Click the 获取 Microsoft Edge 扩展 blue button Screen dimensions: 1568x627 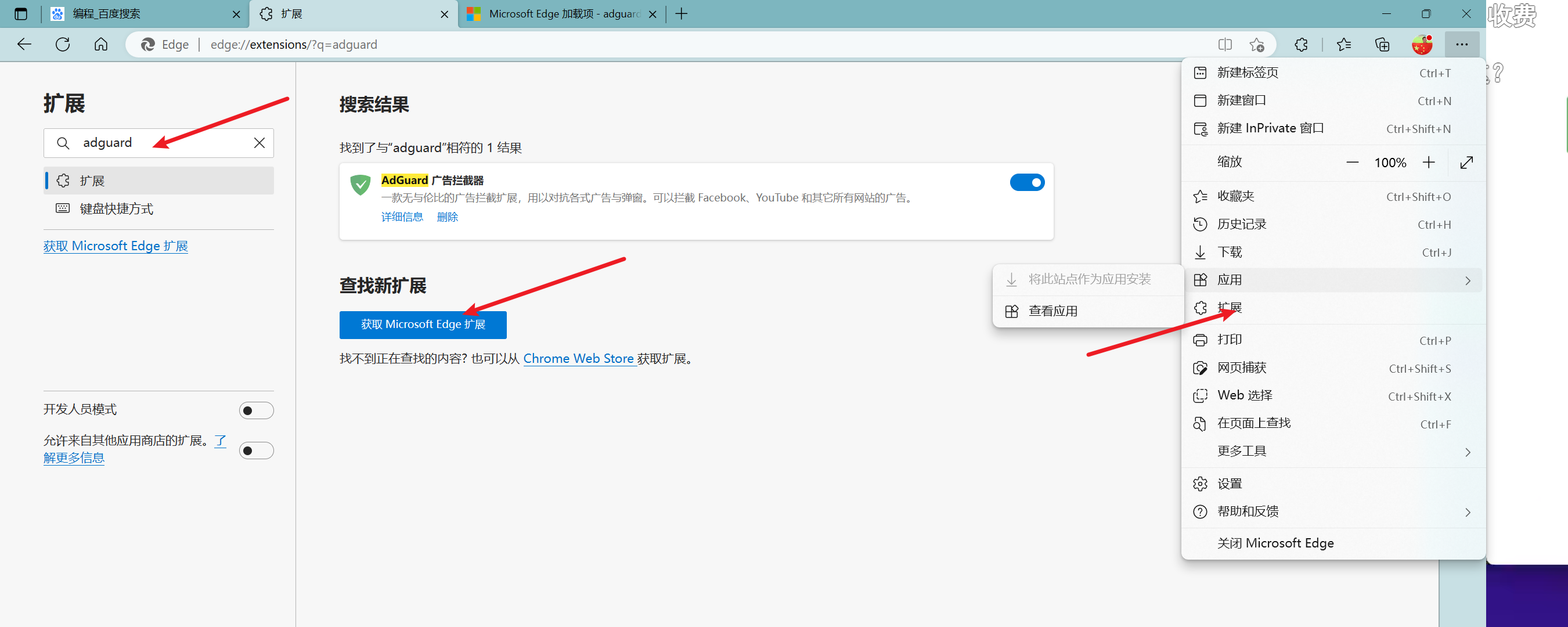[423, 325]
